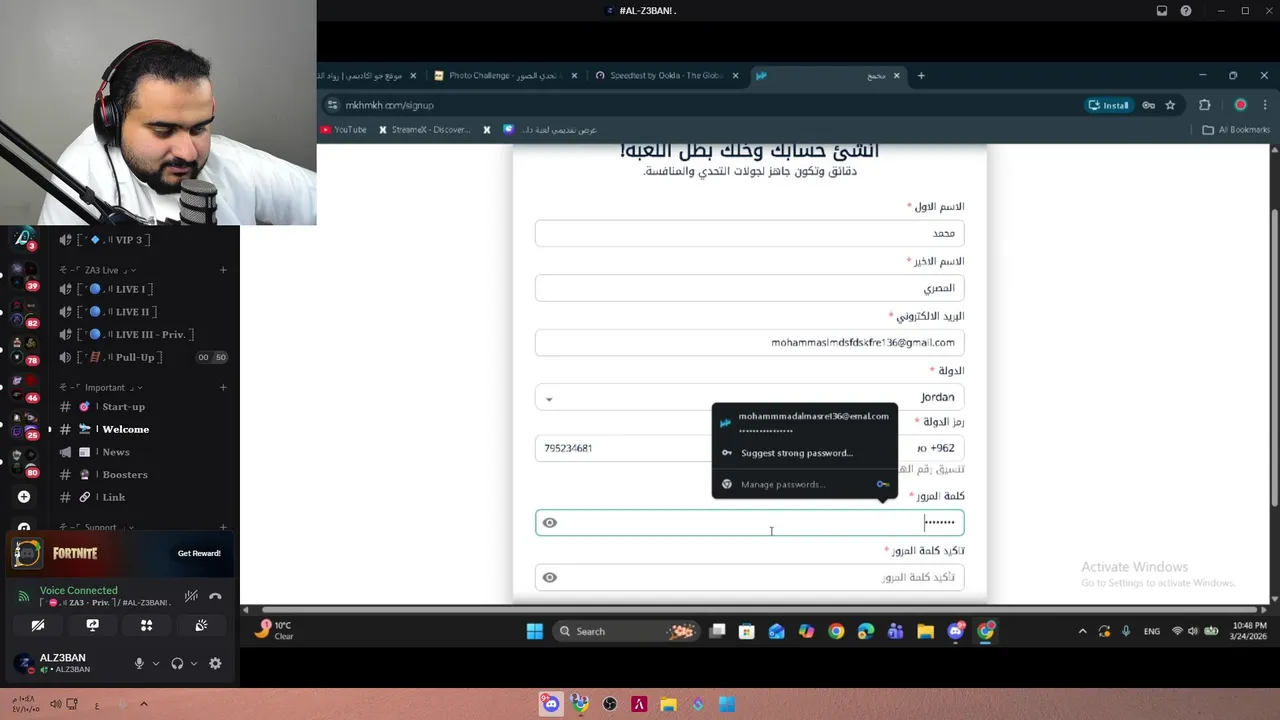Disconnect from the Discord voice call
This screenshot has height=720, width=1280.
[215, 597]
